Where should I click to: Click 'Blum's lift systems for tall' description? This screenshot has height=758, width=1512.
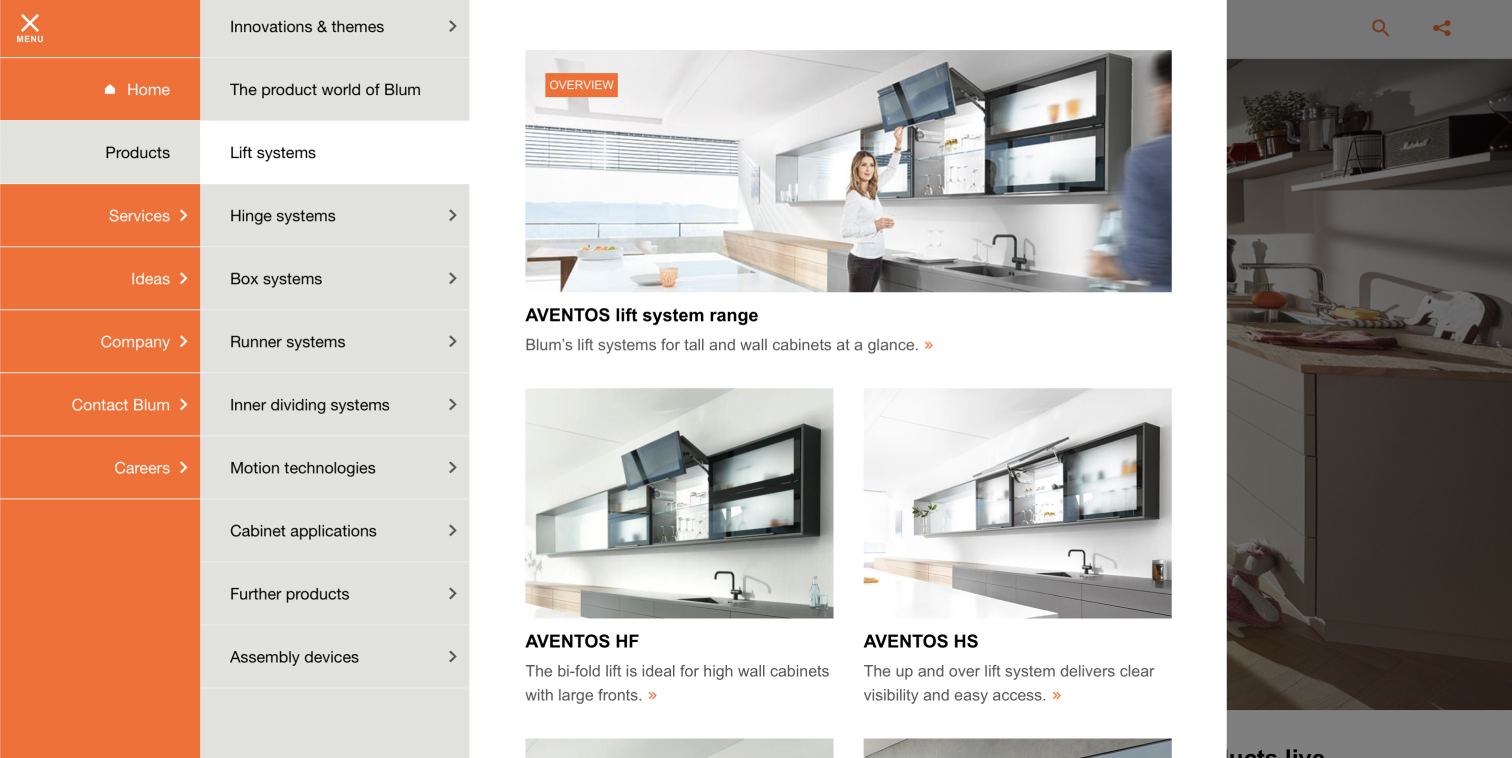point(721,345)
